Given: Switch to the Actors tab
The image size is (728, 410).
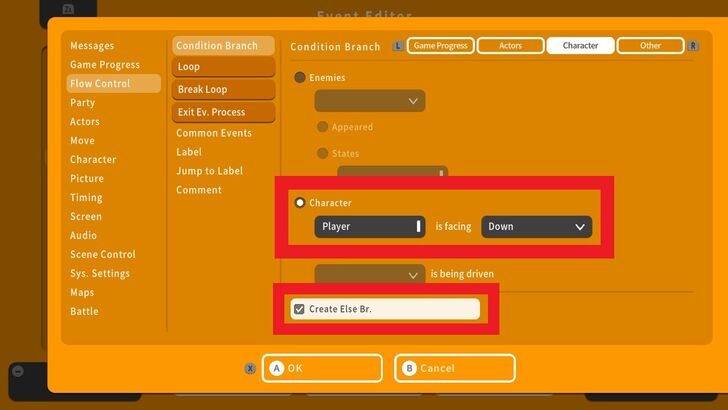Looking at the screenshot, I should (x=510, y=46).
